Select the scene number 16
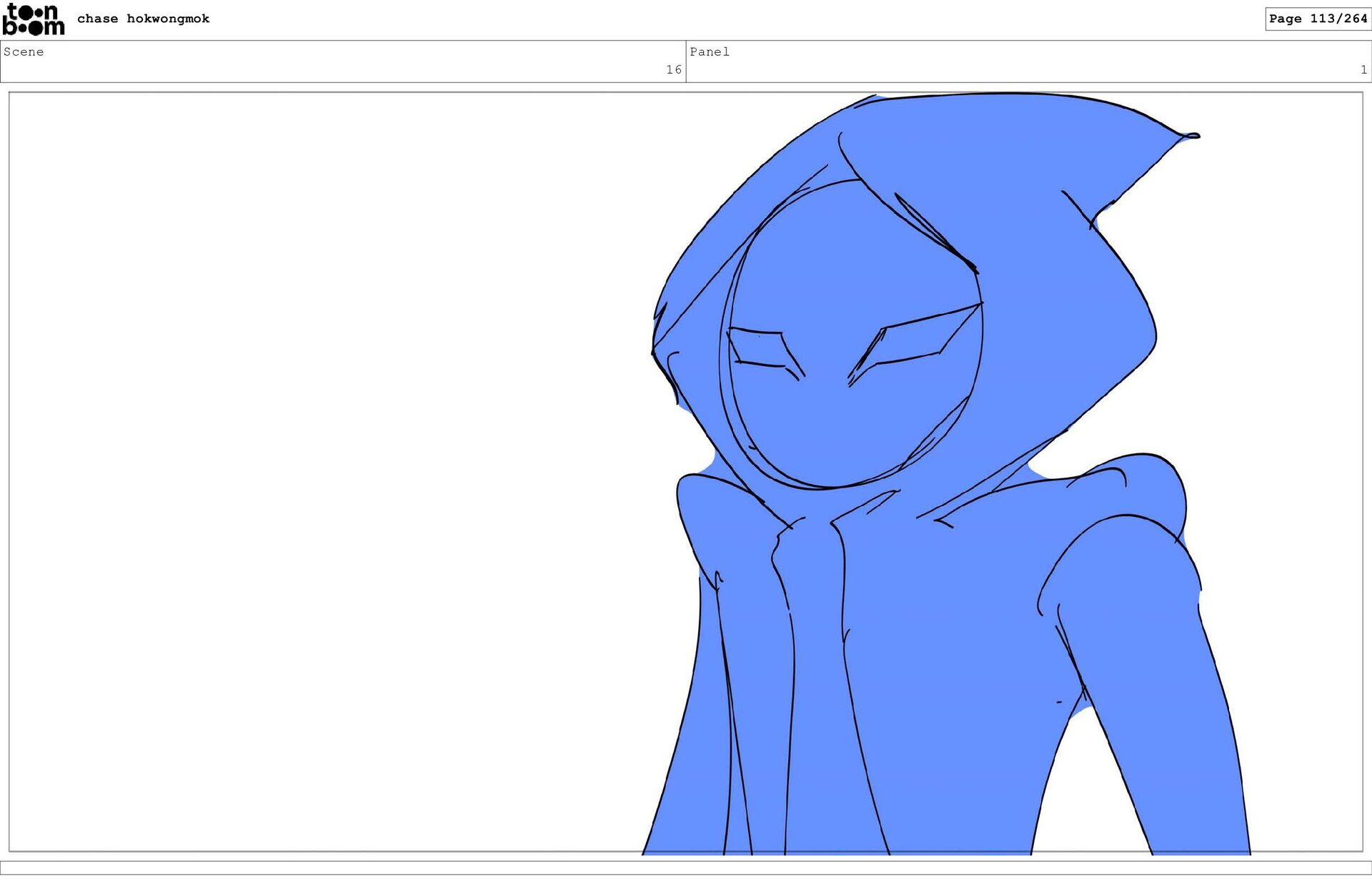This screenshot has width=1372, height=888. [673, 69]
